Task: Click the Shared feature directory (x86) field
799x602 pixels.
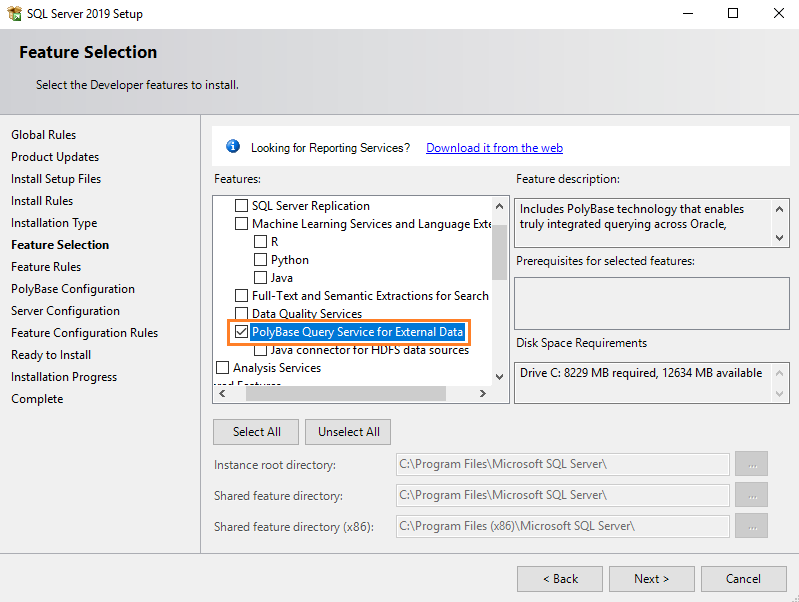Action: click(x=563, y=526)
